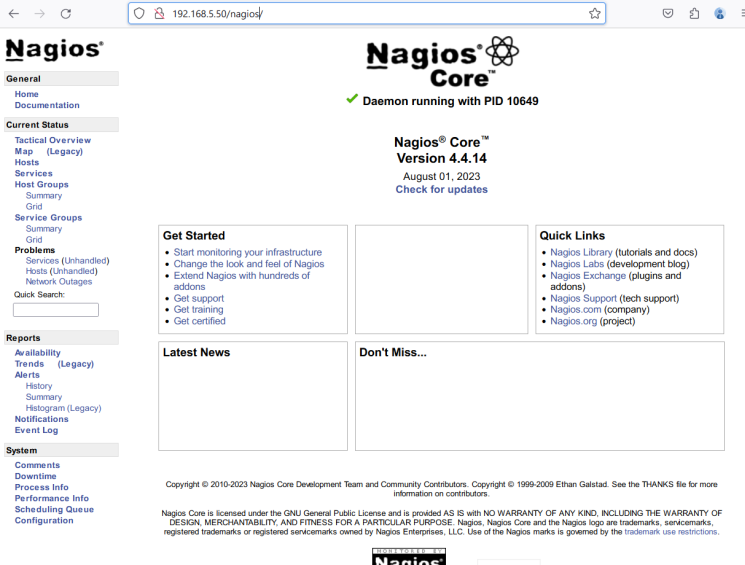Open alert History
This screenshot has height=565, width=745.
39,386
